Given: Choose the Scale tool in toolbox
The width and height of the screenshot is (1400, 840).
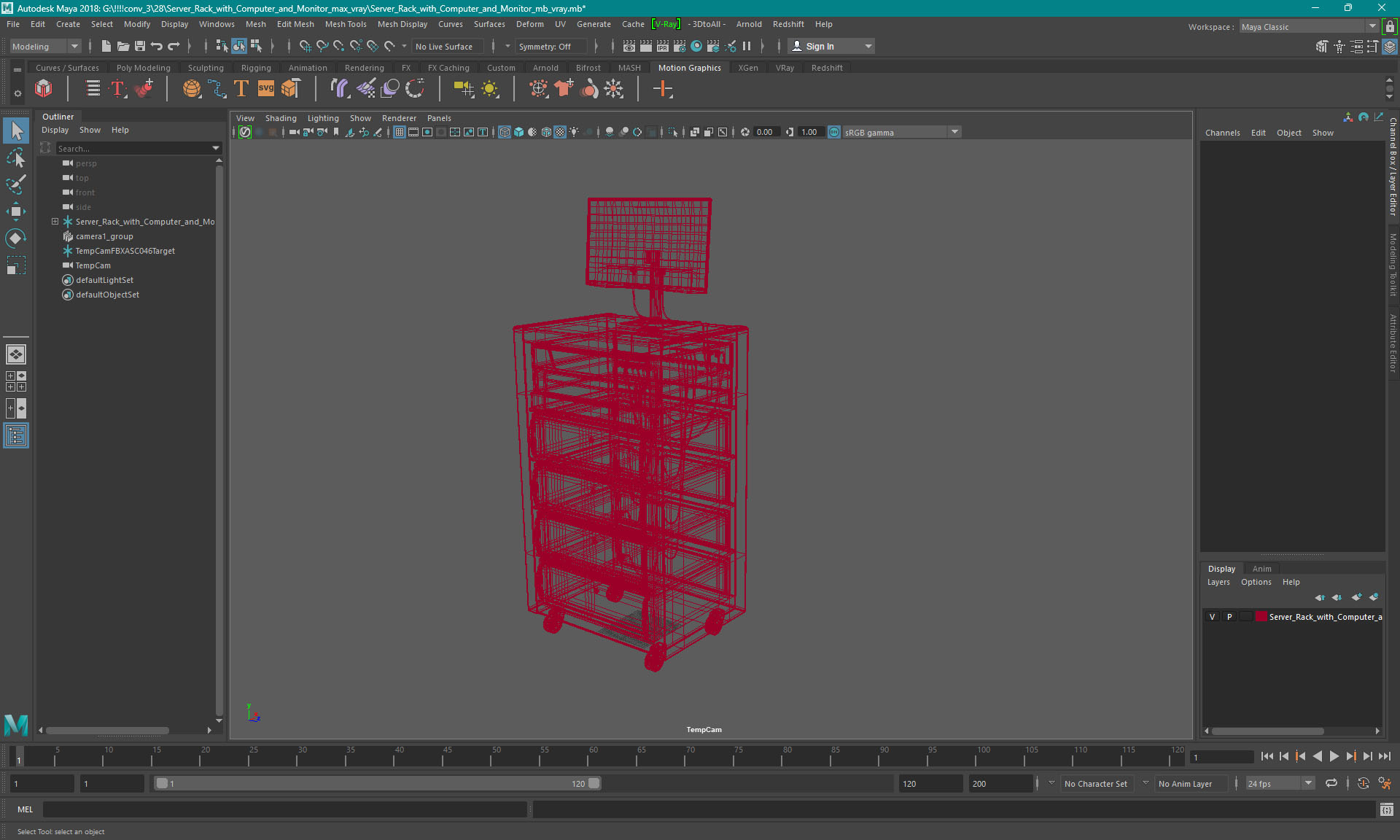Looking at the screenshot, I should tap(16, 265).
